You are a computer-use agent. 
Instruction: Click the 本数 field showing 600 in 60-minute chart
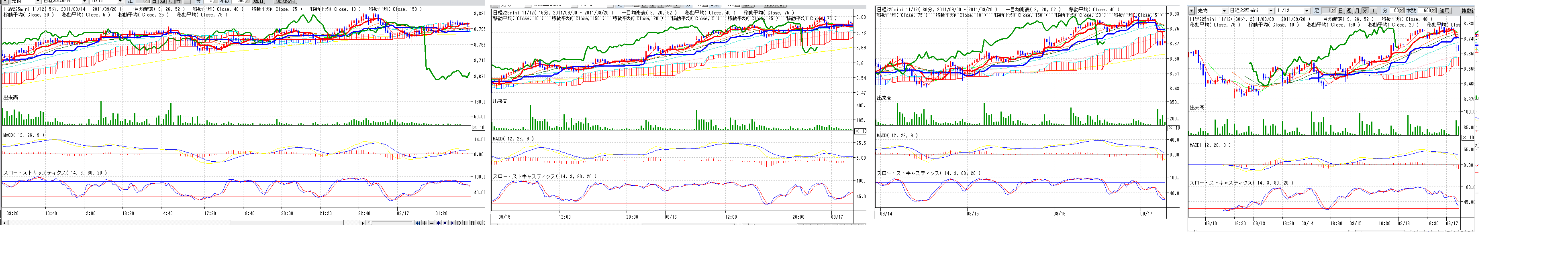[1425, 11]
